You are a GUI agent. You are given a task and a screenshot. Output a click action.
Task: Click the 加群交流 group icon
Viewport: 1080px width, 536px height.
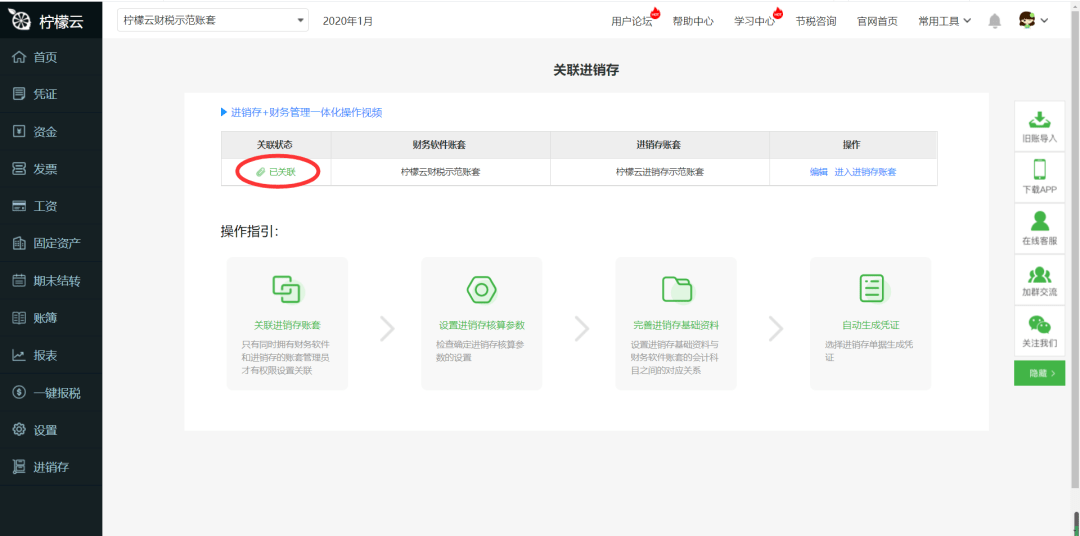pos(1039,274)
